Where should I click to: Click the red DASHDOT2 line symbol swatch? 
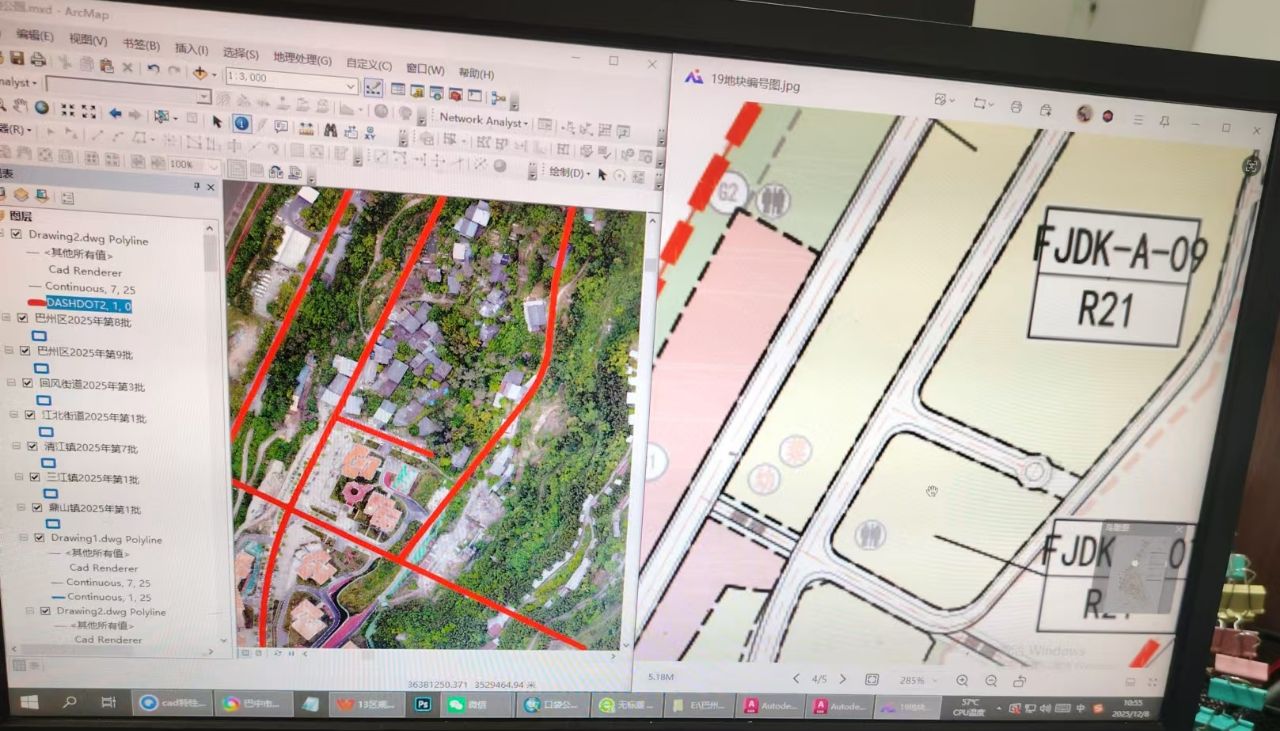pos(36,302)
